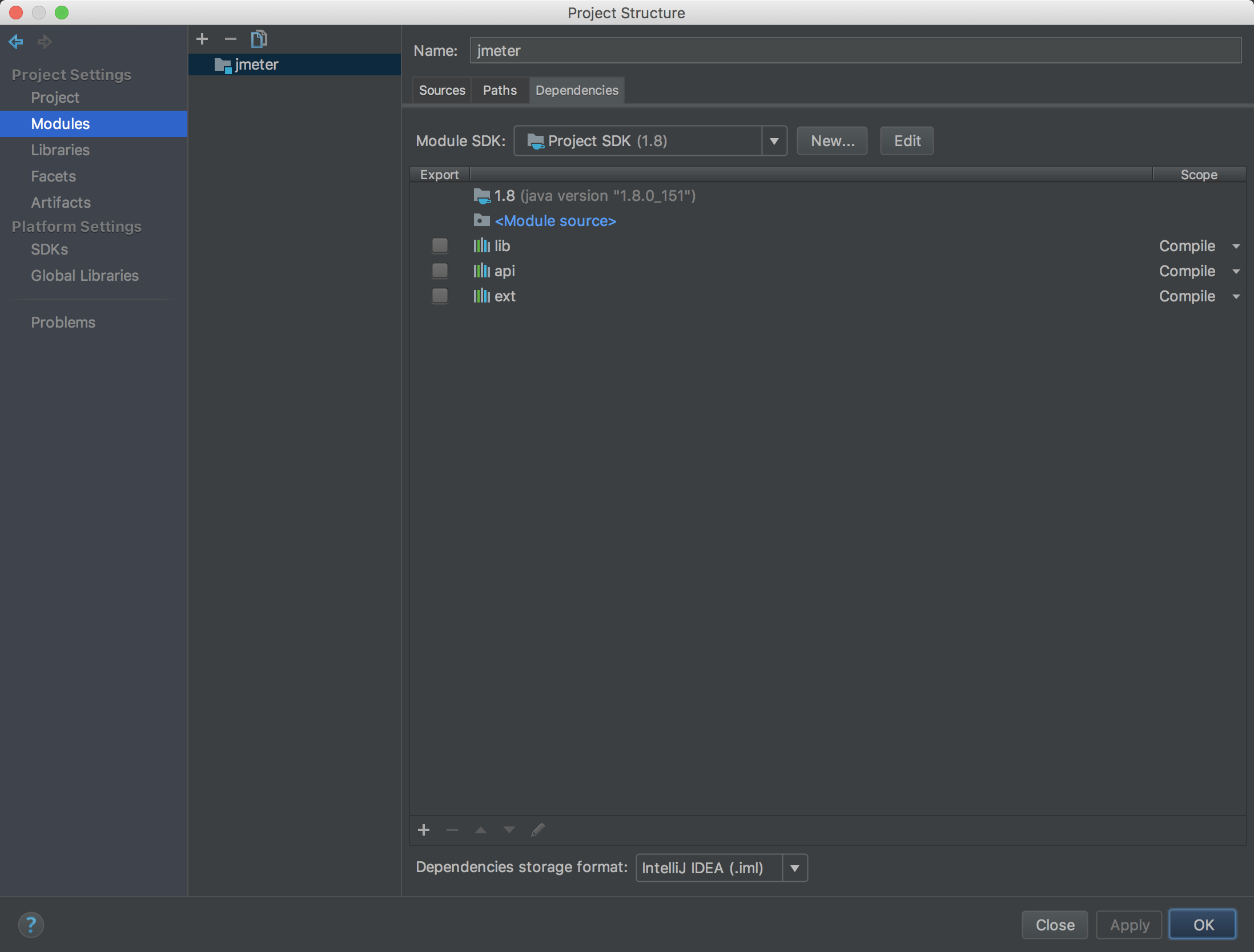1254x952 pixels.
Task: Open Problems section
Action: click(63, 322)
